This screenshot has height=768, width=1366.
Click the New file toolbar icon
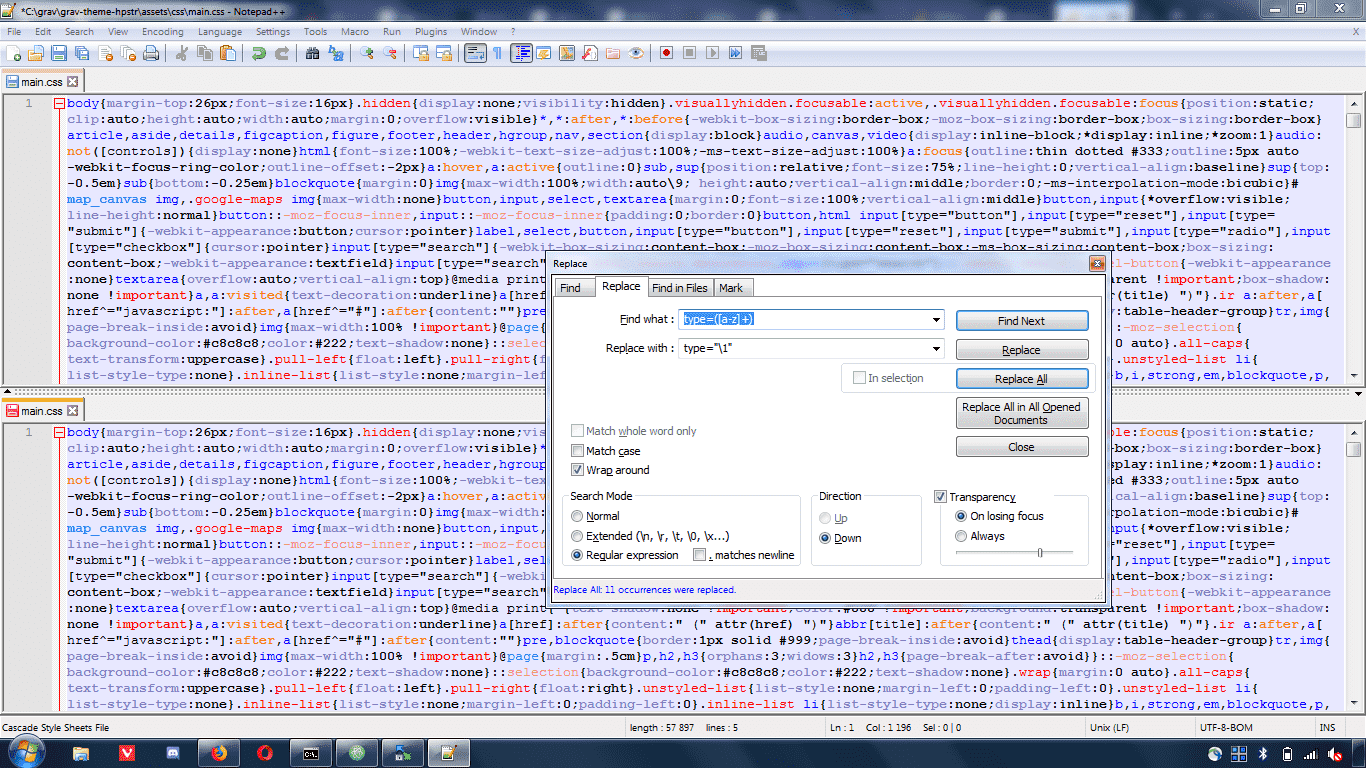click(x=14, y=53)
